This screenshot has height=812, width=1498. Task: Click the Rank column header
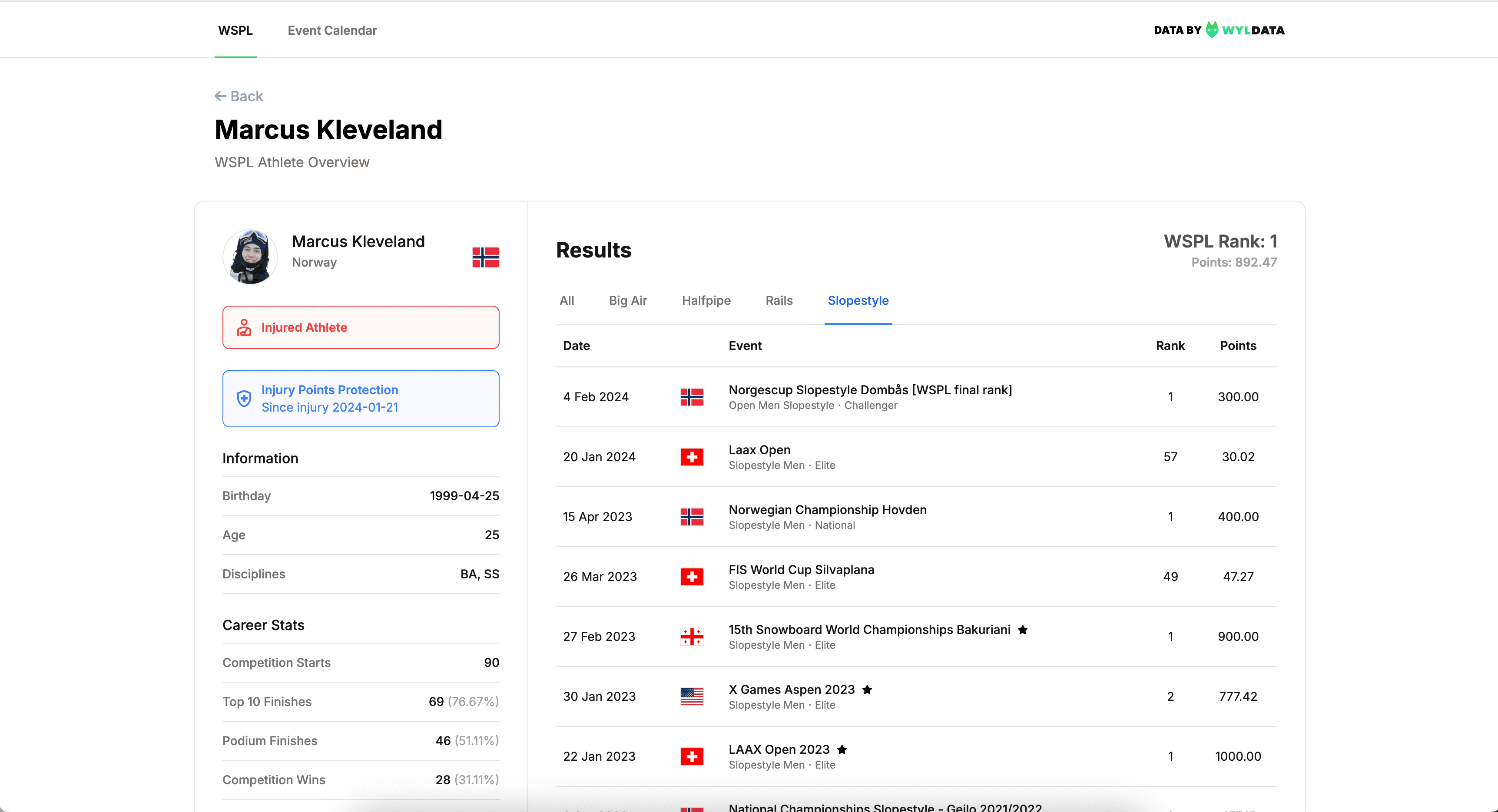(1170, 345)
